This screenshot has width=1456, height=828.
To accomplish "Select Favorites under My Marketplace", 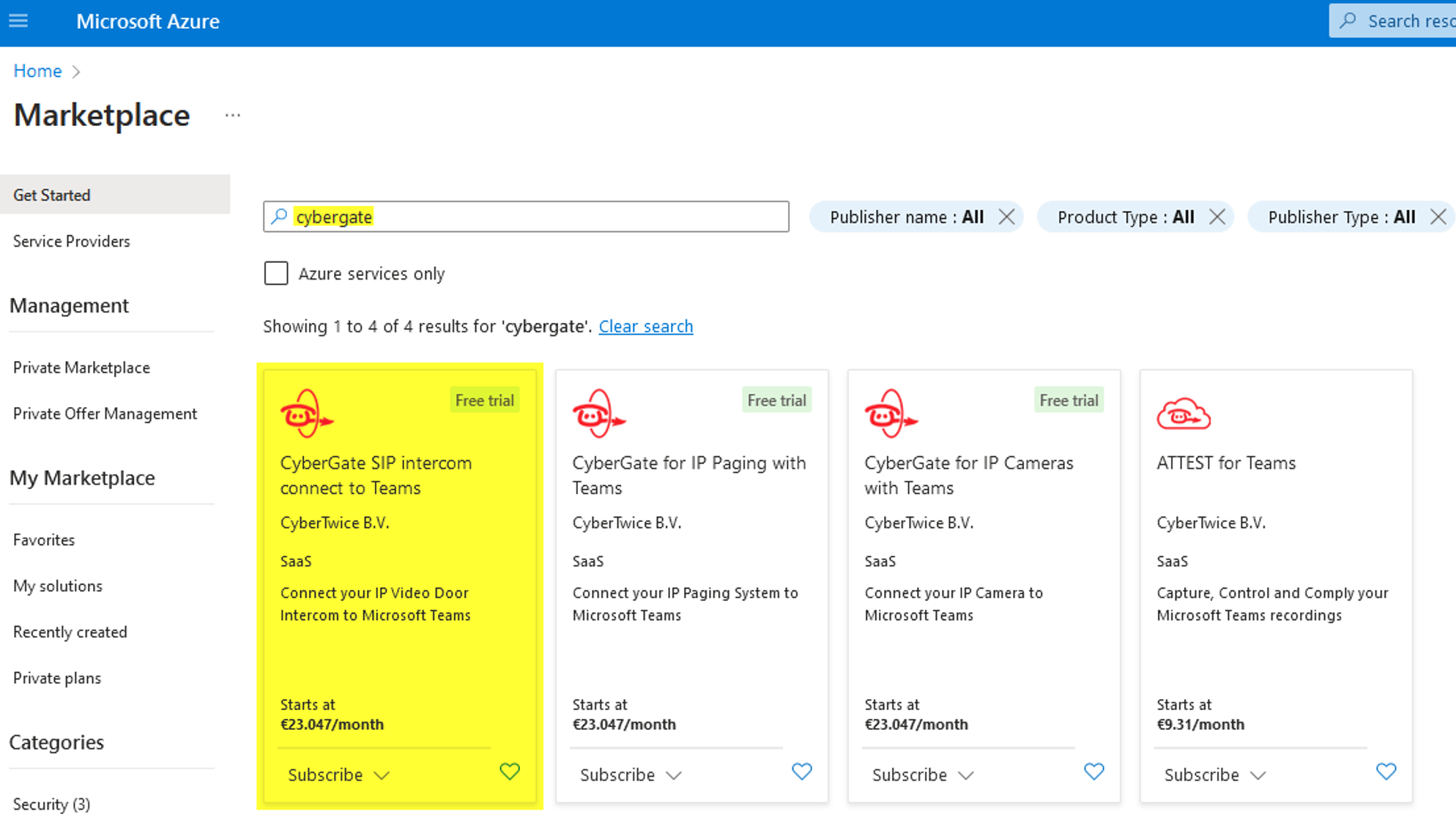I will [44, 540].
